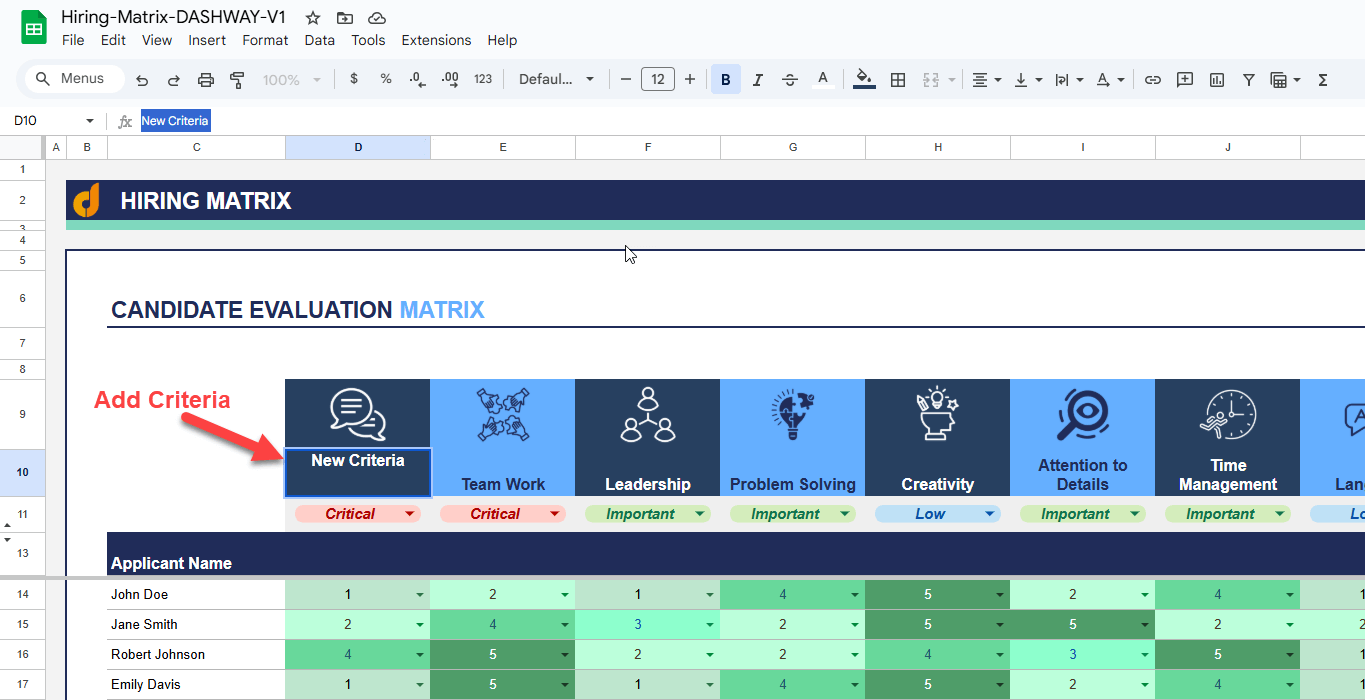The height and width of the screenshot is (700, 1365).
Task: Open the font family Default dropdown
Action: pyautogui.click(x=556, y=80)
